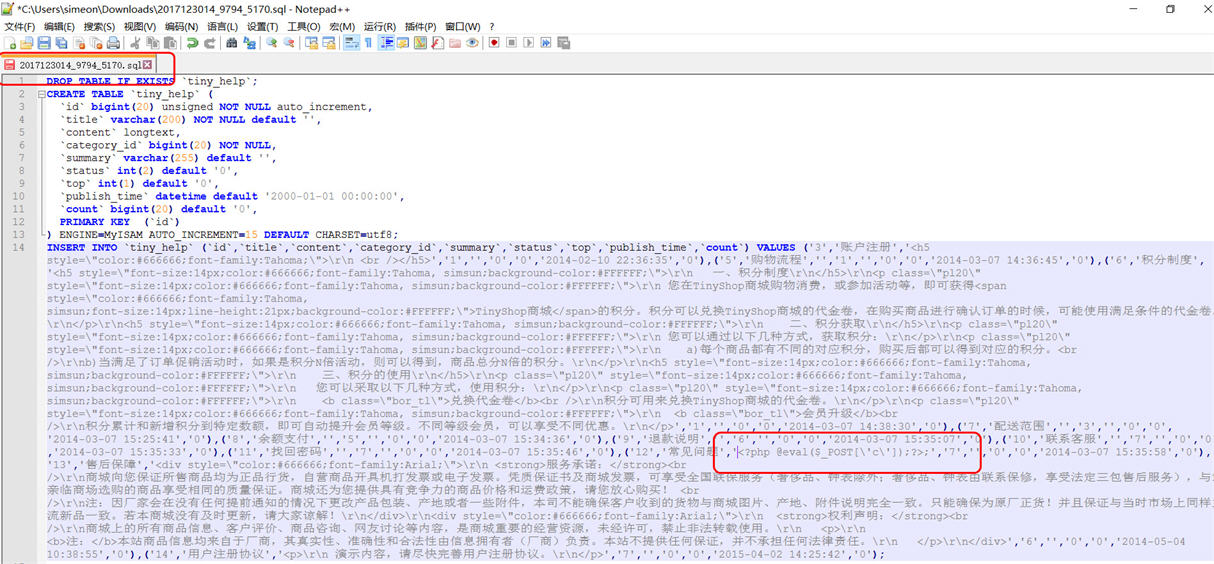Open the 编辑(E) menu
This screenshot has width=1214, height=564.
pyautogui.click(x=60, y=26)
